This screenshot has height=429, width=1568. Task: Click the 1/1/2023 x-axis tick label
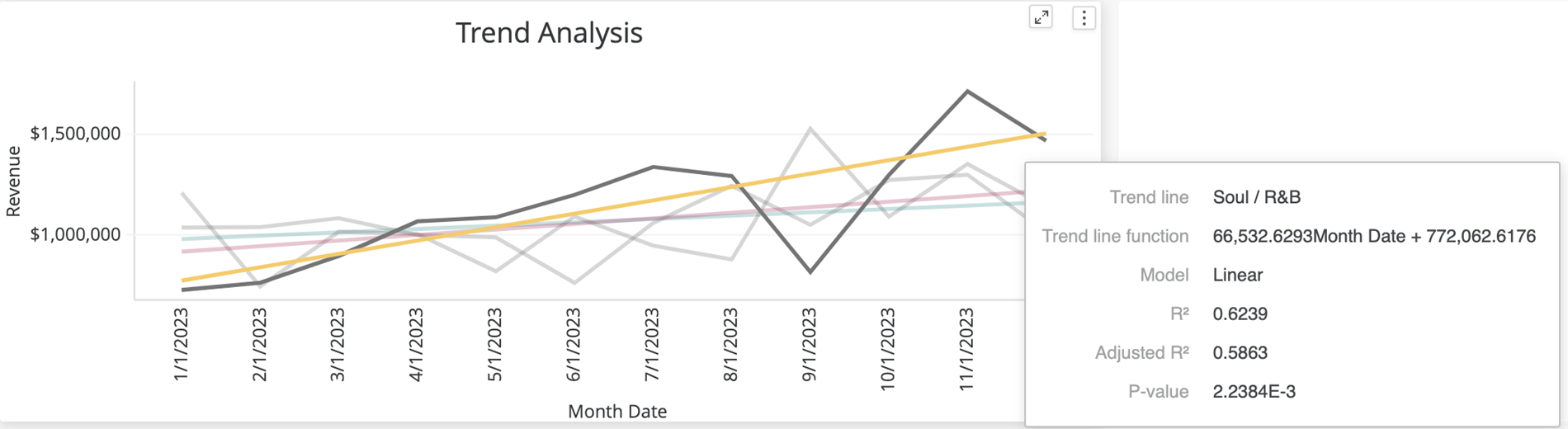tap(181, 344)
